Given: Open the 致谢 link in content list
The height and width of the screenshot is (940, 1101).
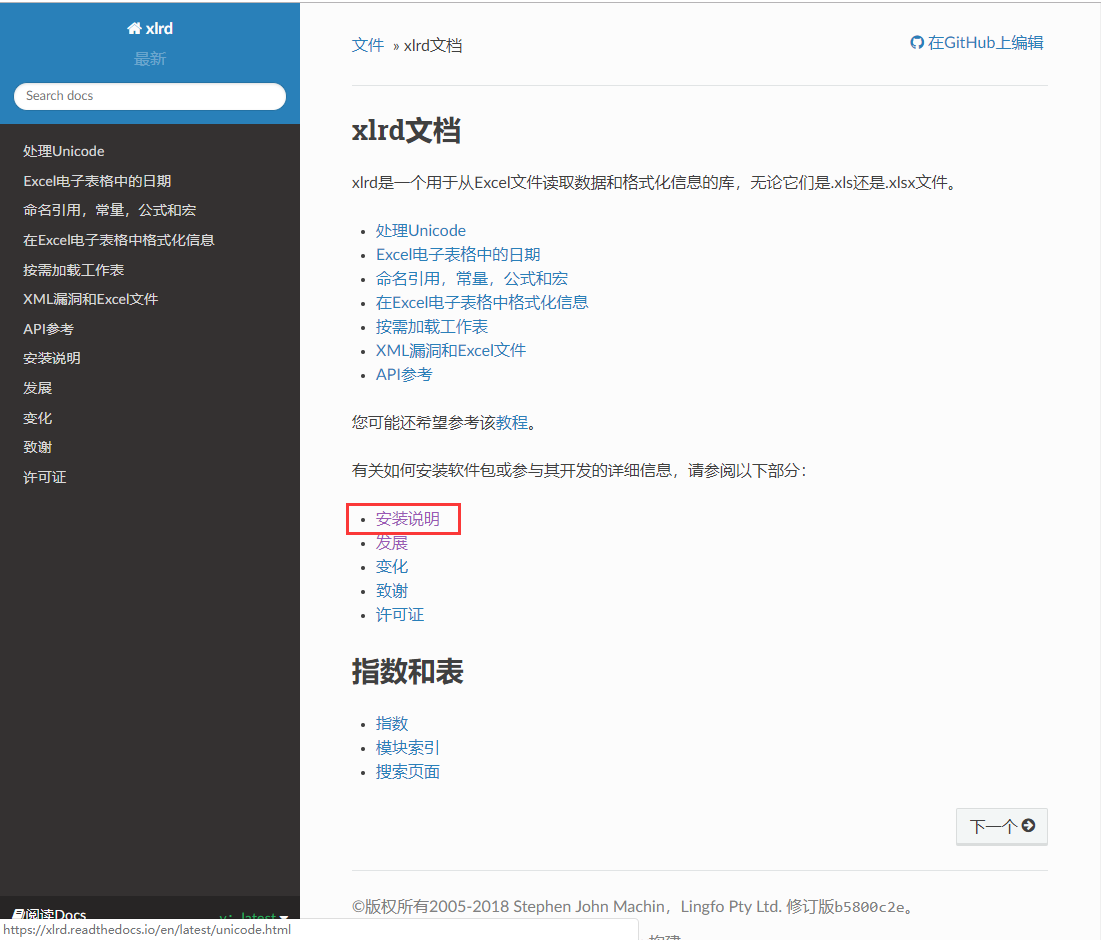Looking at the screenshot, I should (392, 590).
